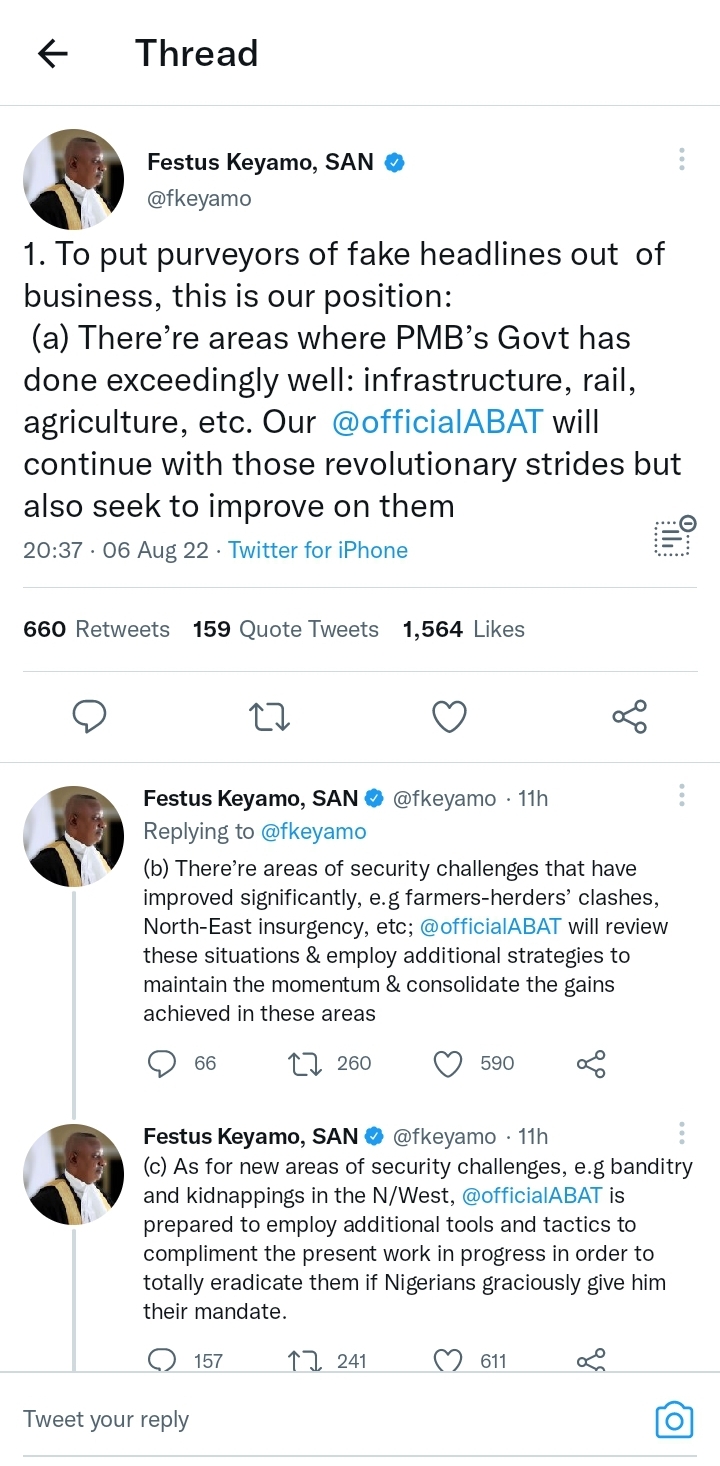720x1466 pixels.
Task: Reply to the main tweet
Action: pos(90,716)
